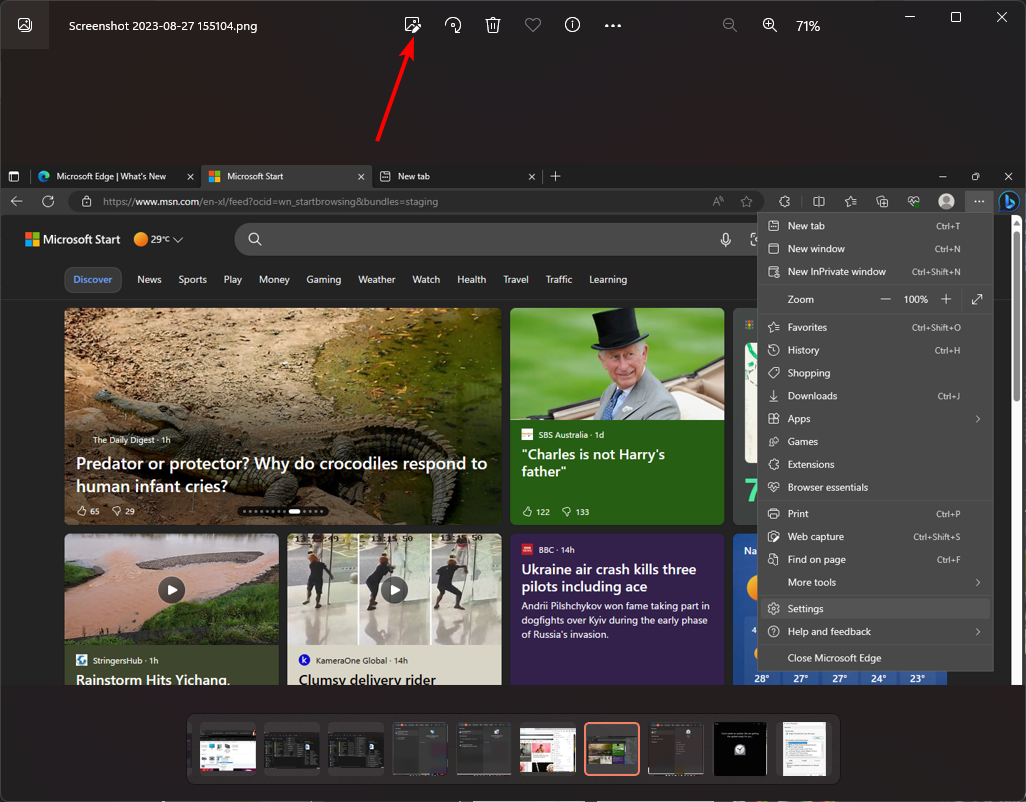Select Settings in the Edge menu

pos(805,609)
